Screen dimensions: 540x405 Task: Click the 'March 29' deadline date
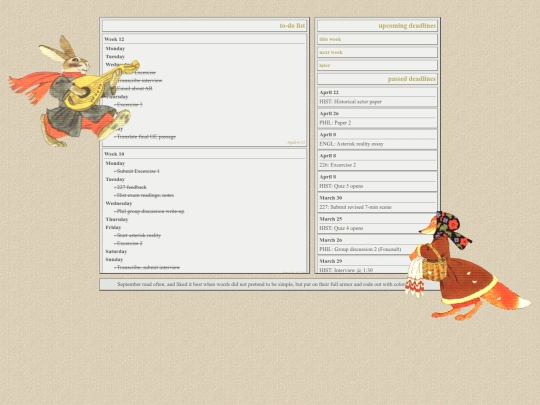331,261
